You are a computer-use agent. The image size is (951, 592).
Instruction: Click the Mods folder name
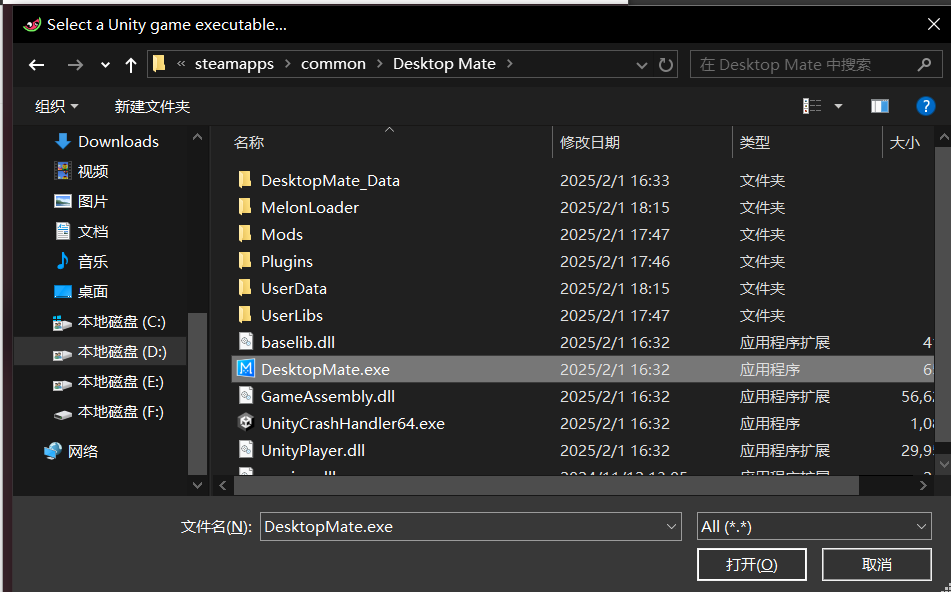(282, 235)
